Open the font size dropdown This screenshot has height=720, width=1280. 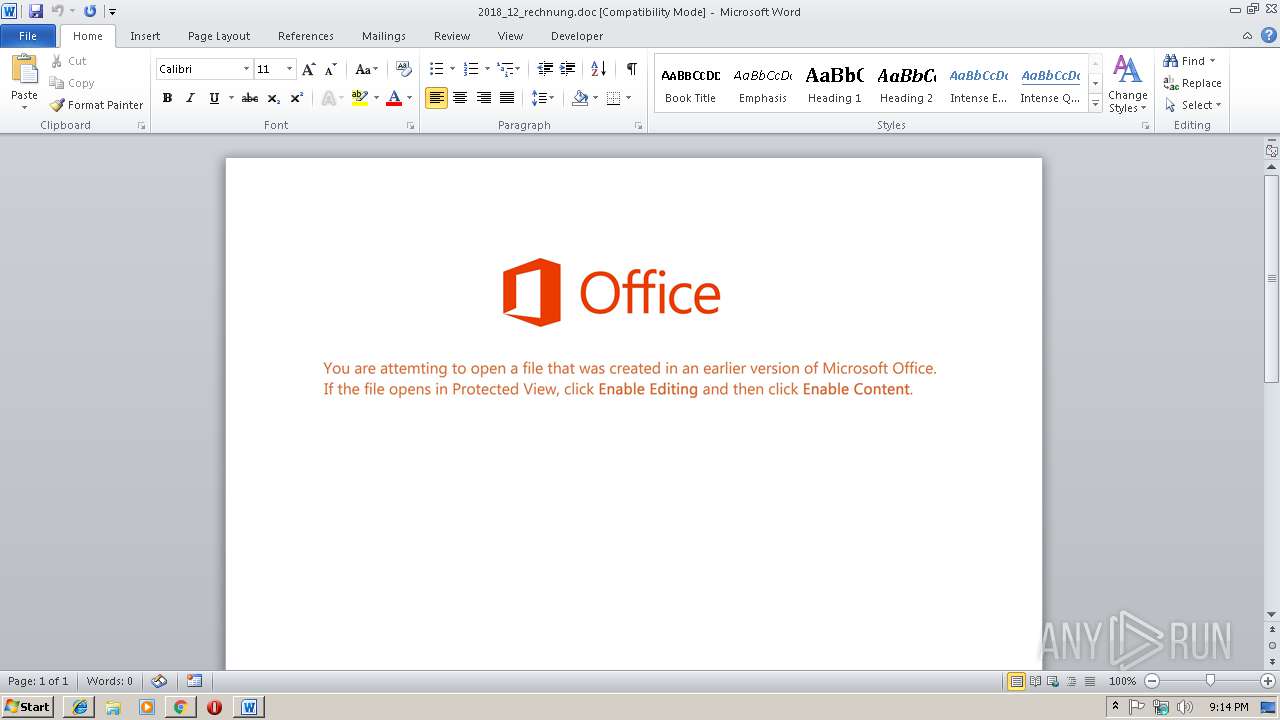tap(290, 69)
